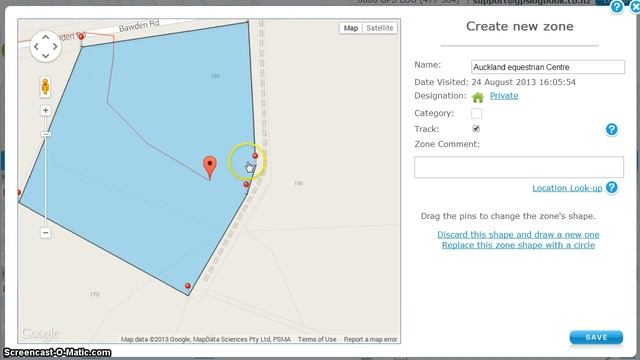Uncheck the Track checkbox
Viewport: 640px width, 360px height.
476,129
